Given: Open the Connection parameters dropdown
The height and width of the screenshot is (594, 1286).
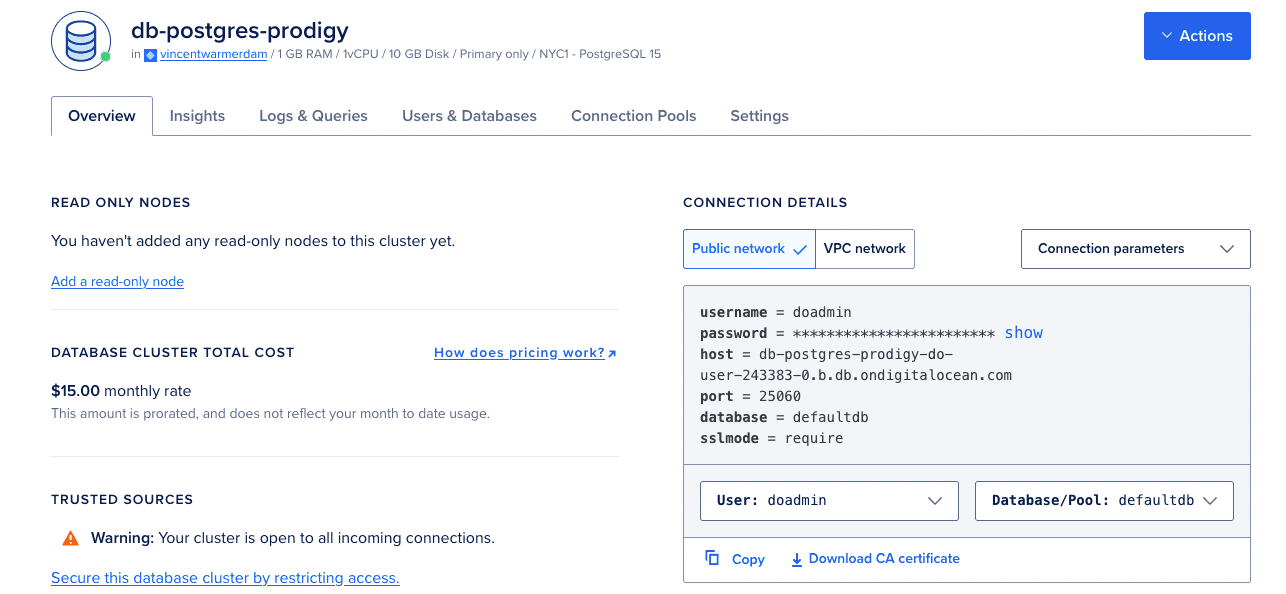Looking at the screenshot, I should coord(1135,248).
